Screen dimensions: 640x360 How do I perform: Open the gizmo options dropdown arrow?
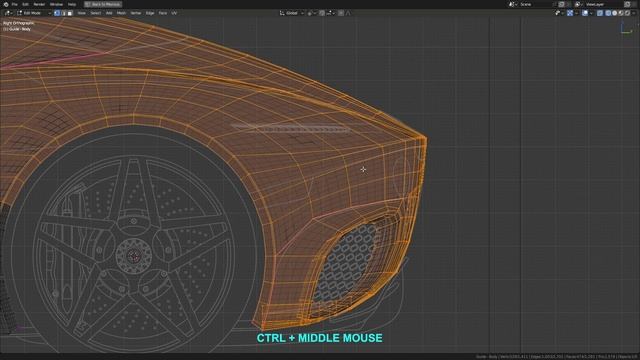click(x=576, y=13)
